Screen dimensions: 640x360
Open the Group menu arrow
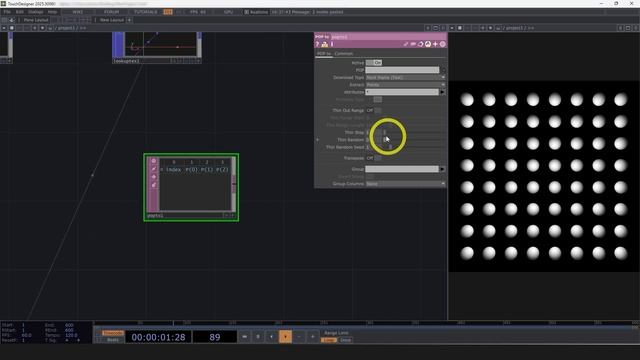point(442,169)
